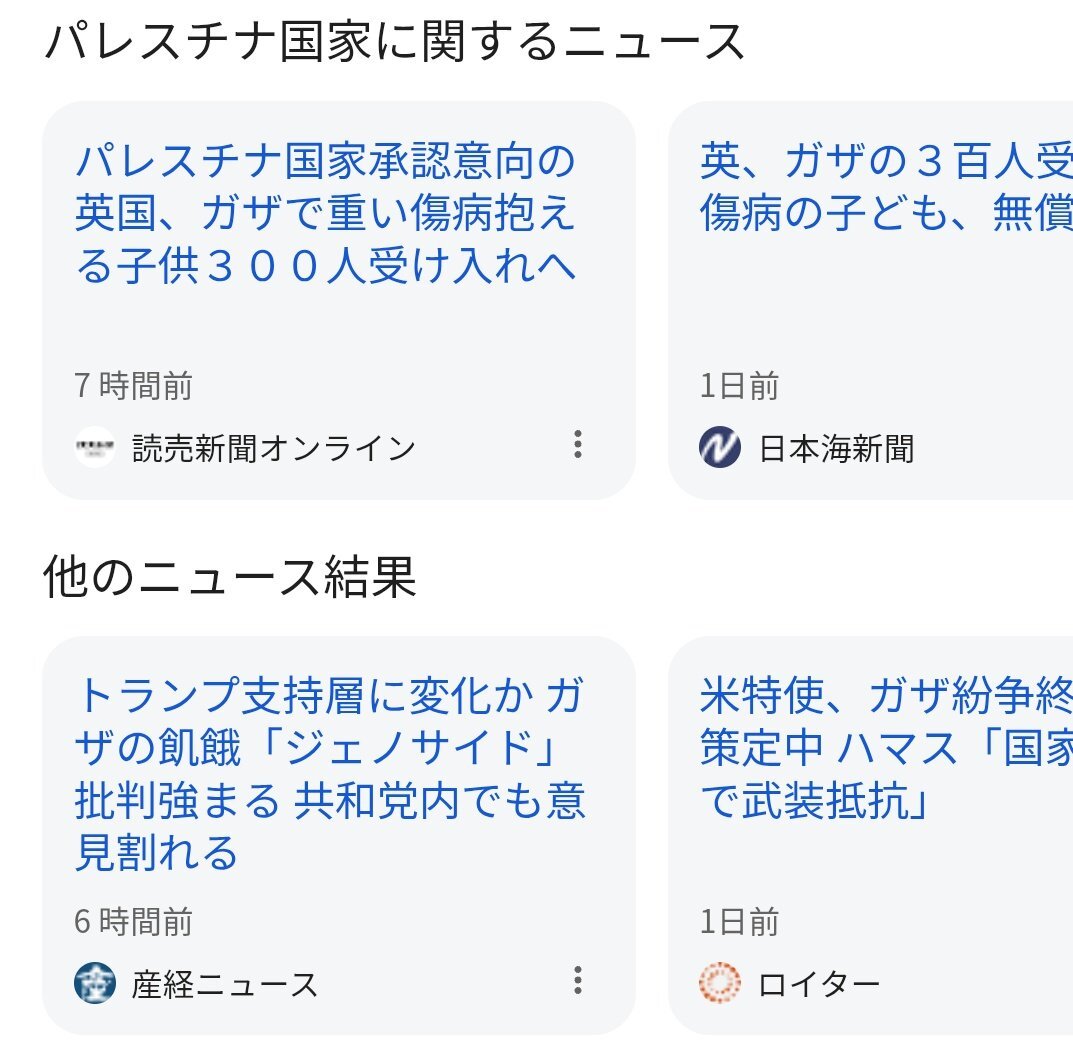Click the 産経ニュース source name text
This screenshot has width=1073, height=1042.
coord(224,985)
